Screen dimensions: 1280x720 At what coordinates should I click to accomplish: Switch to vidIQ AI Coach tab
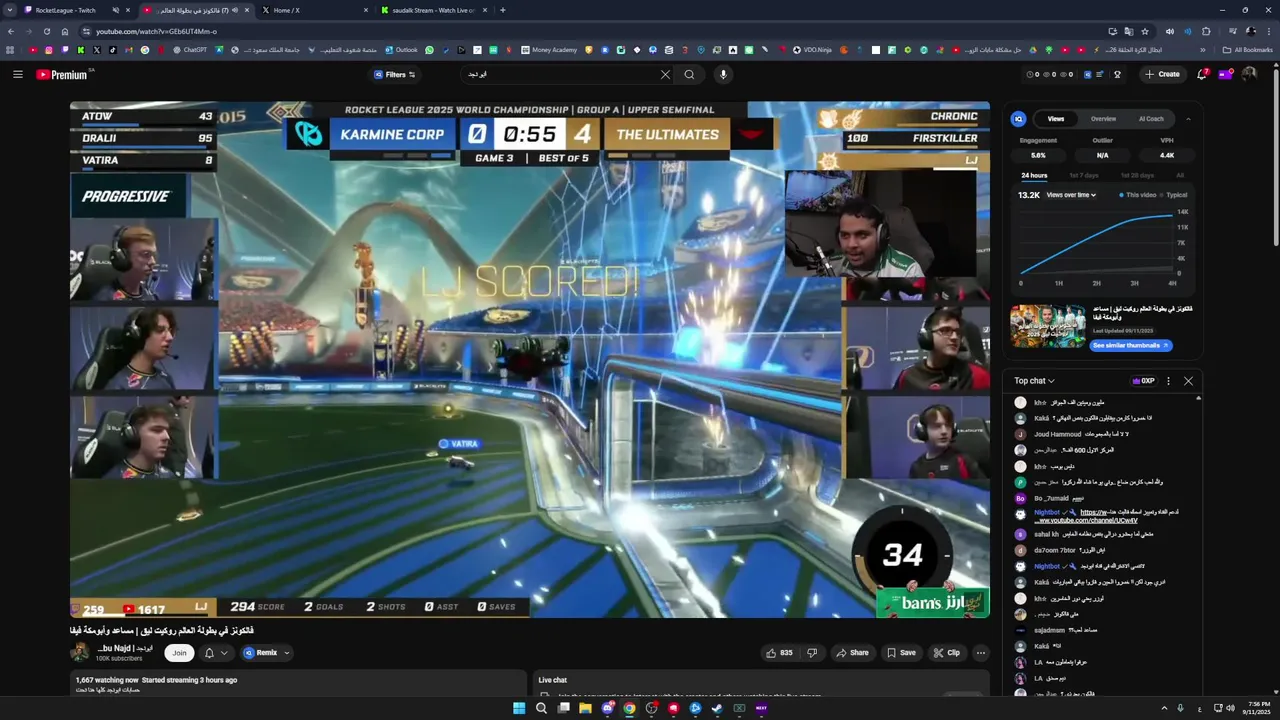point(1152,119)
